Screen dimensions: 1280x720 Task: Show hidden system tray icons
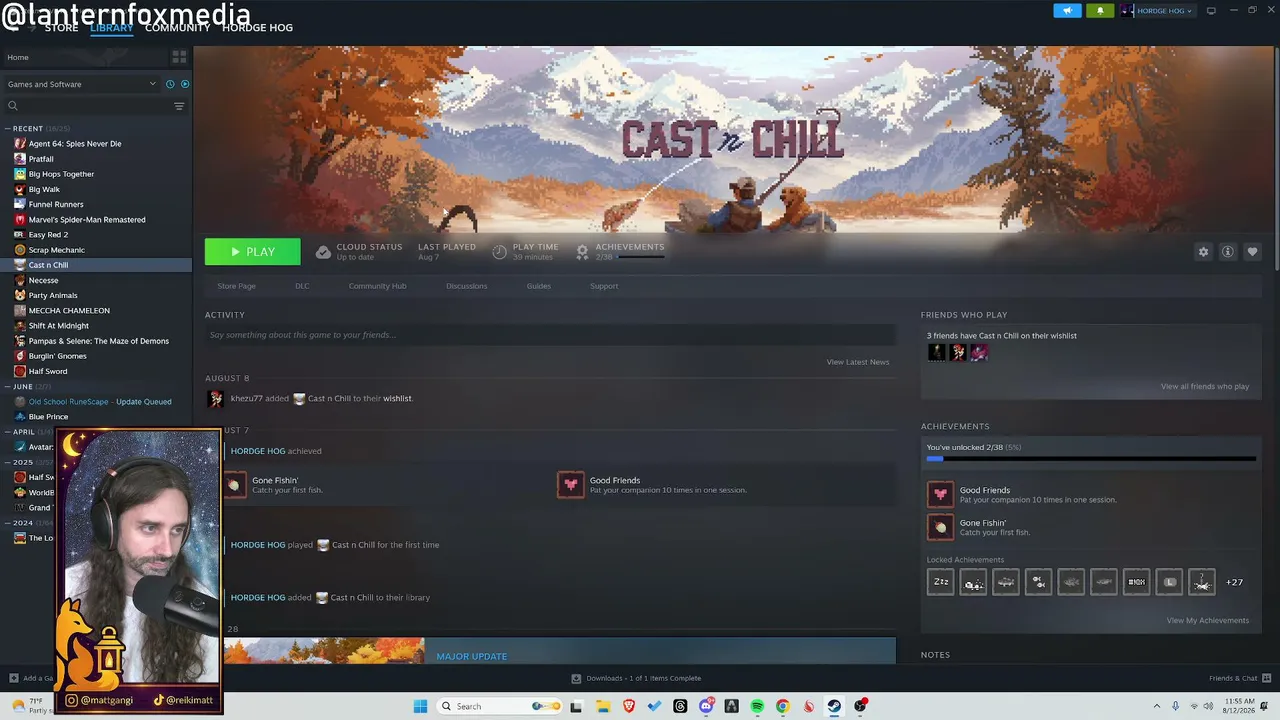click(x=1157, y=707)
